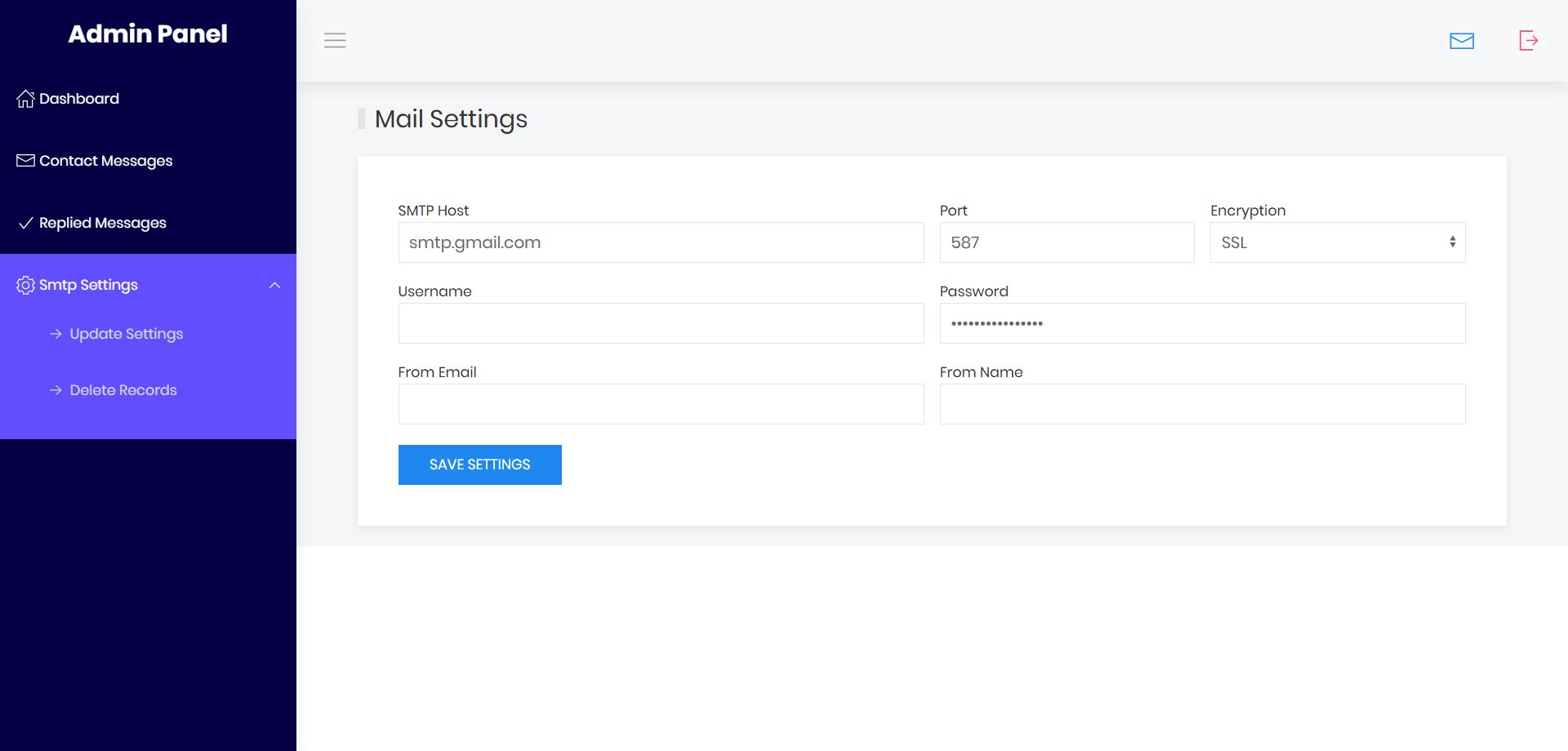Click the arrow icon beside Delete Records
Screen dimensions: 1568x751
pyautogui.click(x=56, y=390)
